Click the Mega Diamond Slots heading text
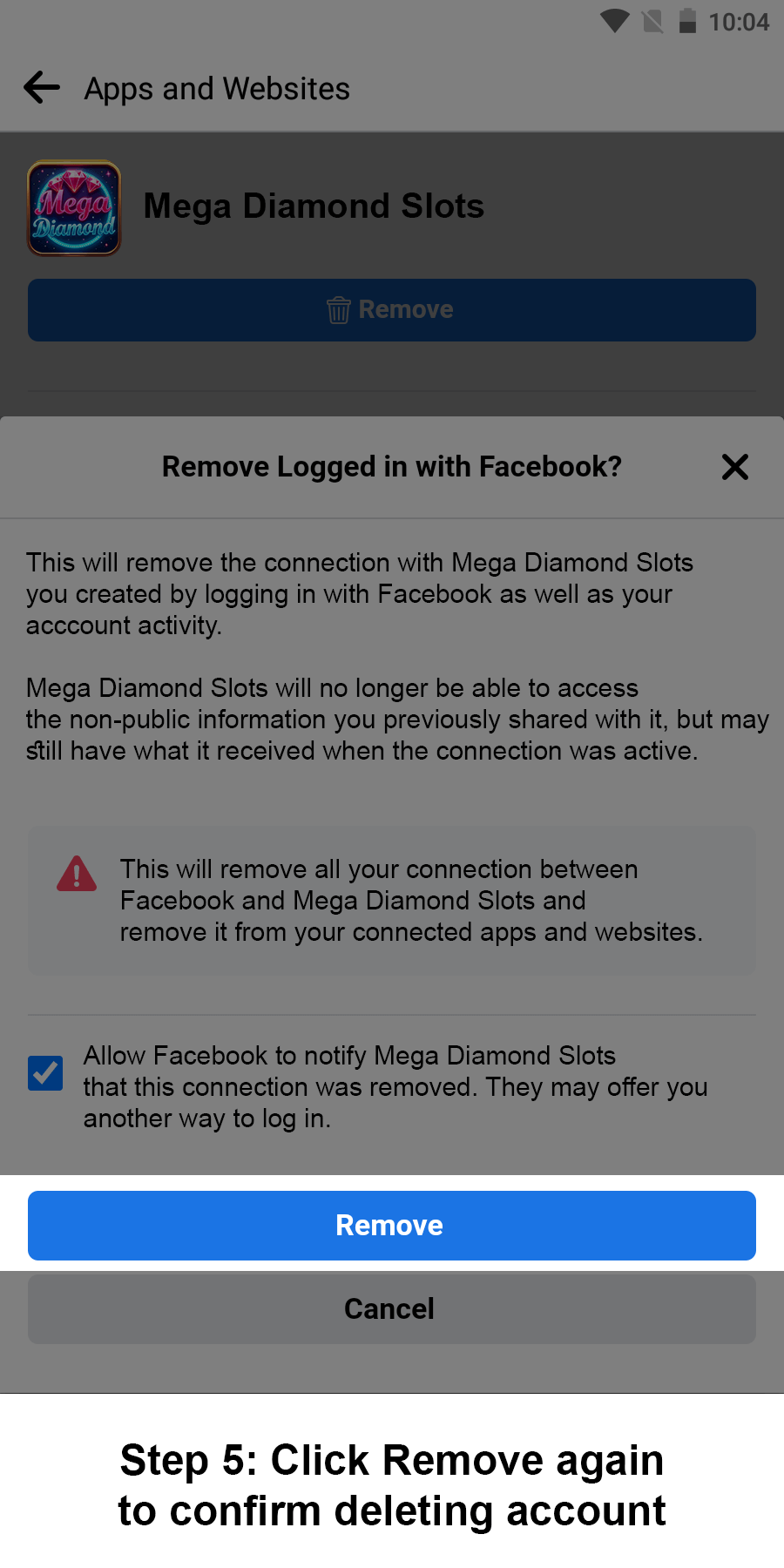 coord(314,206)
